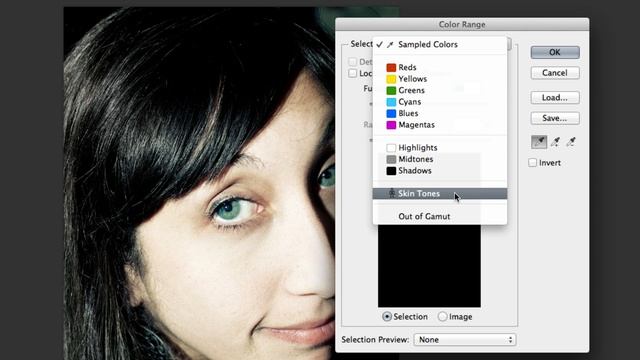Click the Load... button
640x360 pixels.
tap(555, 98)
